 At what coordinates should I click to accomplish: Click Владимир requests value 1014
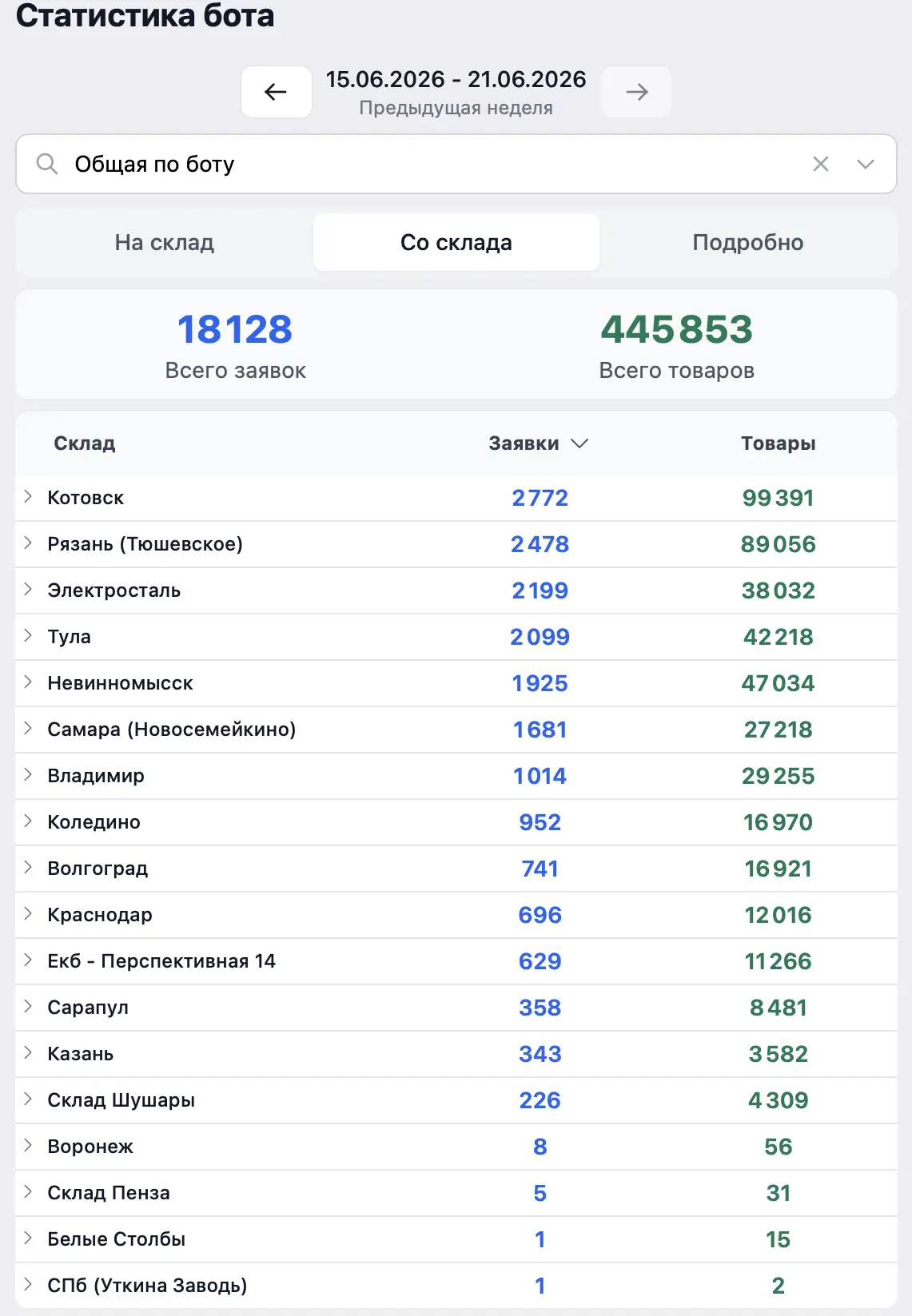(x=540, y=776)
